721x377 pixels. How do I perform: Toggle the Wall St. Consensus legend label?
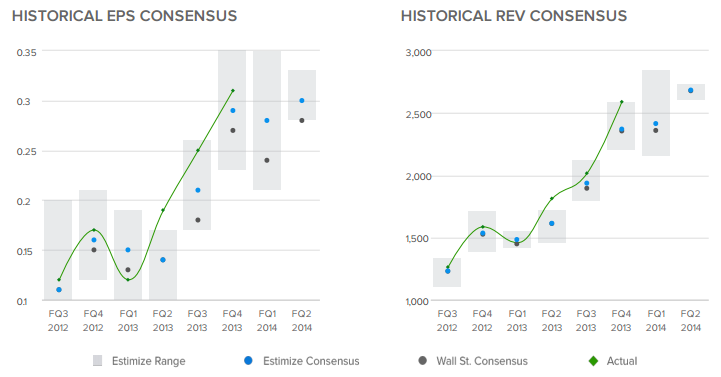[x=482, y=361]
